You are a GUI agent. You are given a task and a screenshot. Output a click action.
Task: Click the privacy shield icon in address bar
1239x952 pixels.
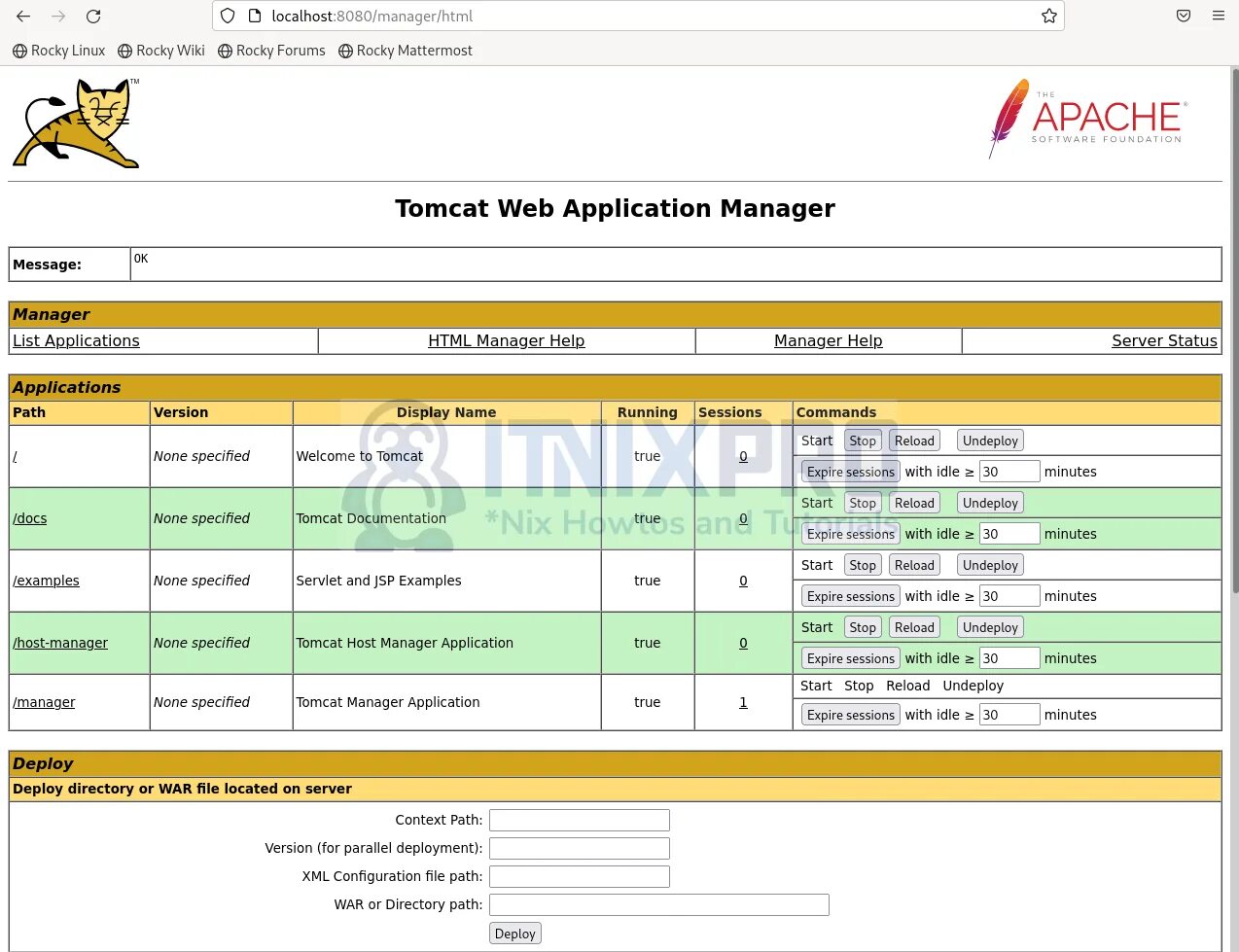[227, 16]
